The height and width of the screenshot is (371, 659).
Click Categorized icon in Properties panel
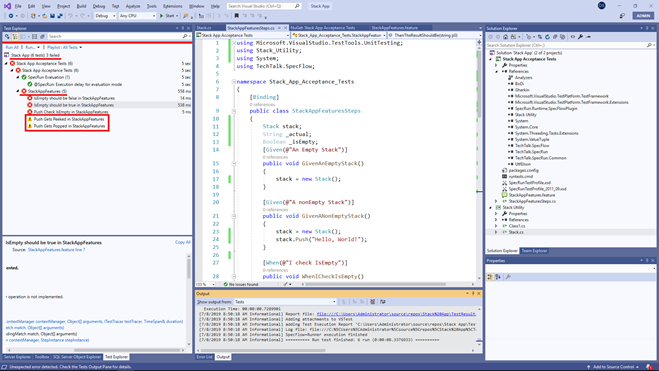tap(490, 277)
